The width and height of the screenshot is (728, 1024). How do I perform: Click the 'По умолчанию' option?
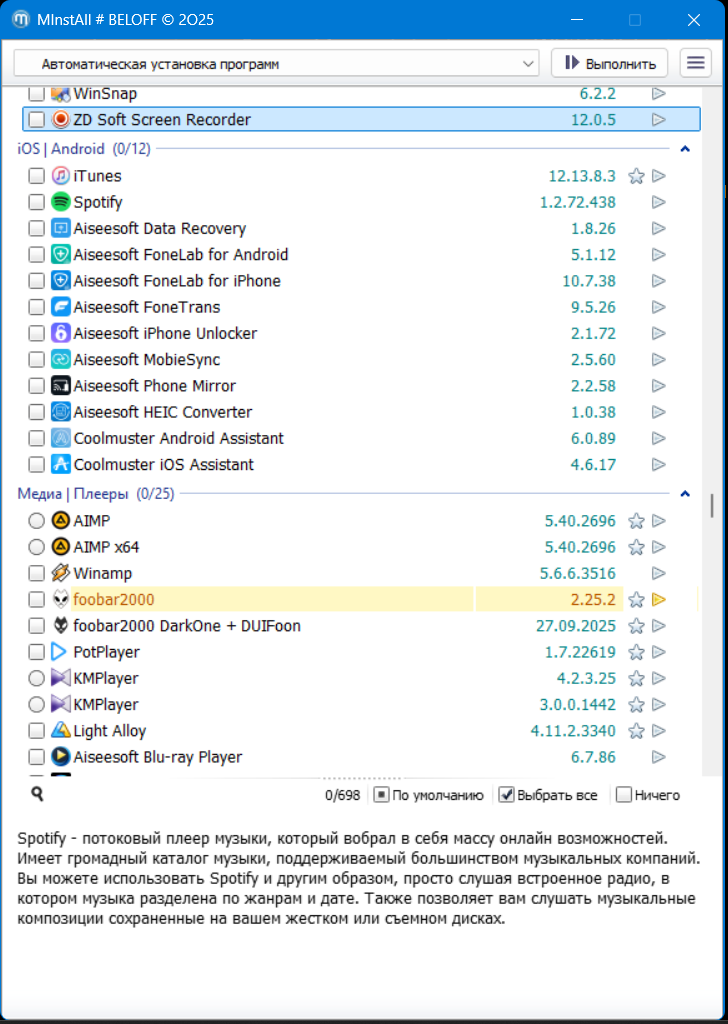pyautogui.click(x=382, y=795)
